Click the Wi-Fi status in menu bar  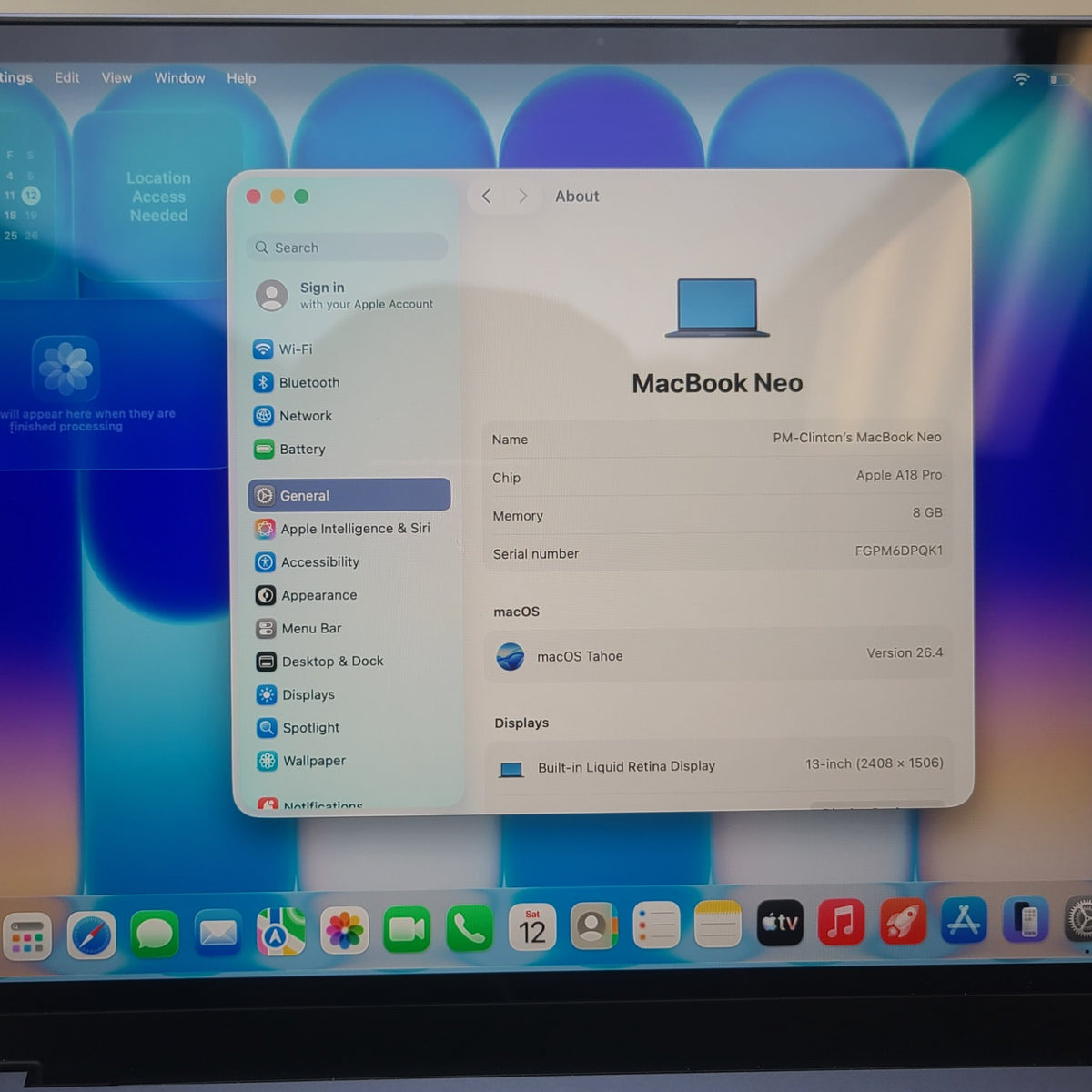pos(1021,79)
